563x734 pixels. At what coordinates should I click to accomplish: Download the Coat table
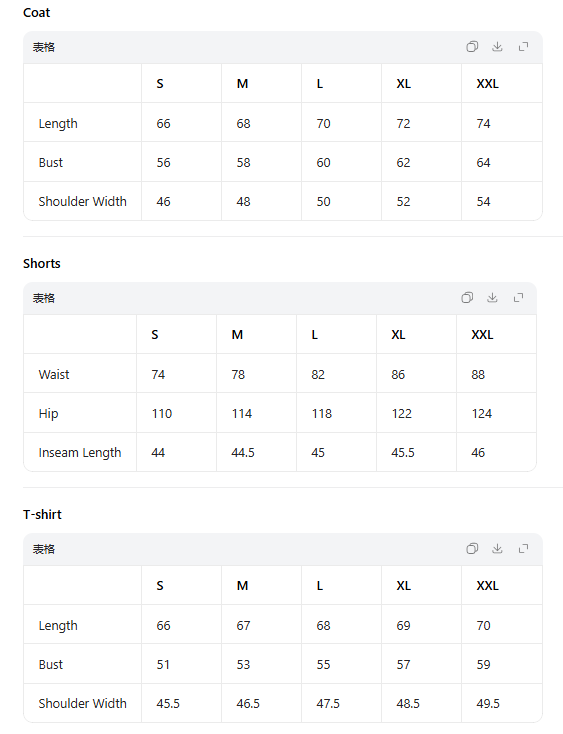coord(497,47)
